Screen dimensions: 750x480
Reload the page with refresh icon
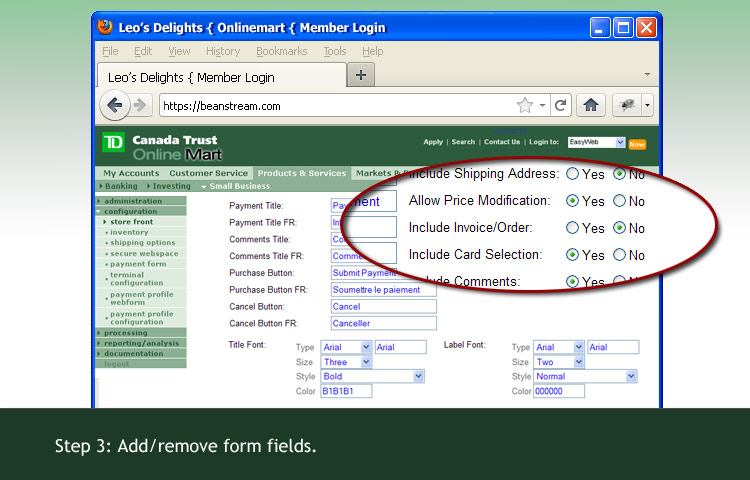[561, 105]
